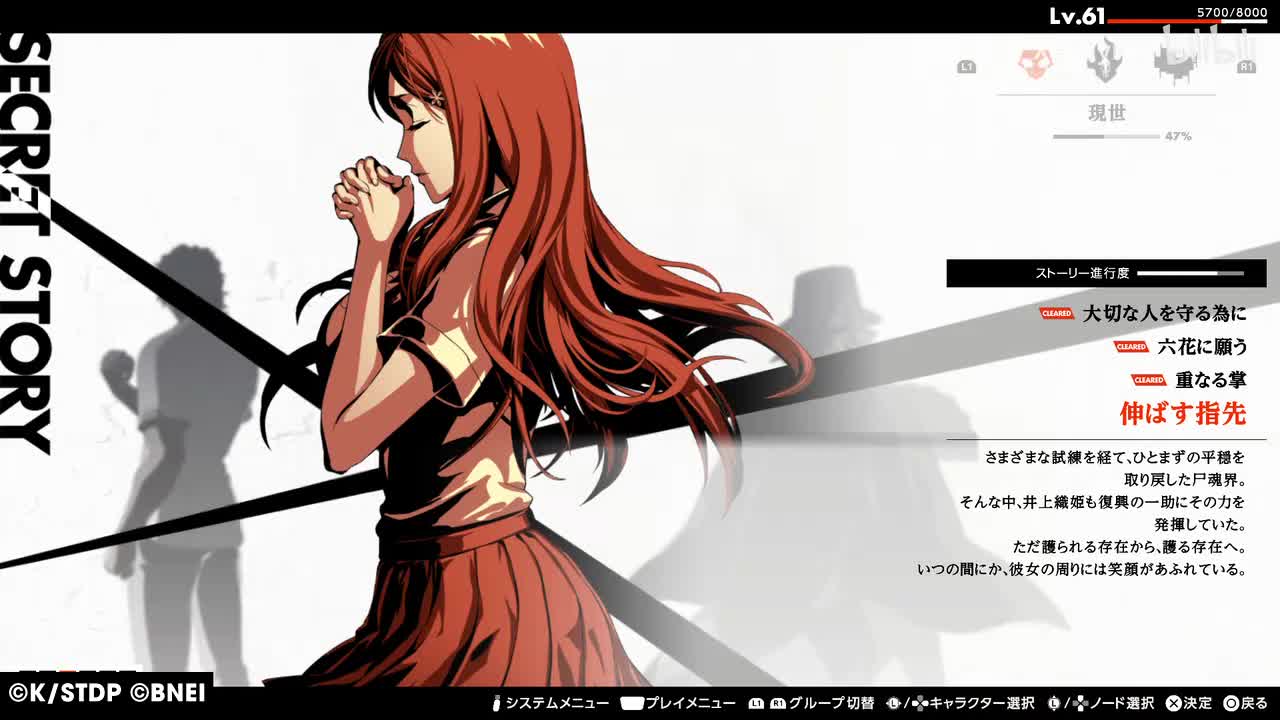Click キャラクター選択 hint in the bottom bar
Image resolution: width=1280 pixels, height=720 pixels.
click(982, 704)
